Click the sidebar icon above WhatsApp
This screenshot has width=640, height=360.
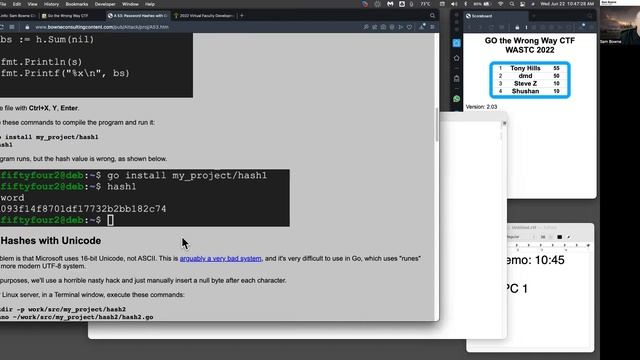tap(456, 78)
